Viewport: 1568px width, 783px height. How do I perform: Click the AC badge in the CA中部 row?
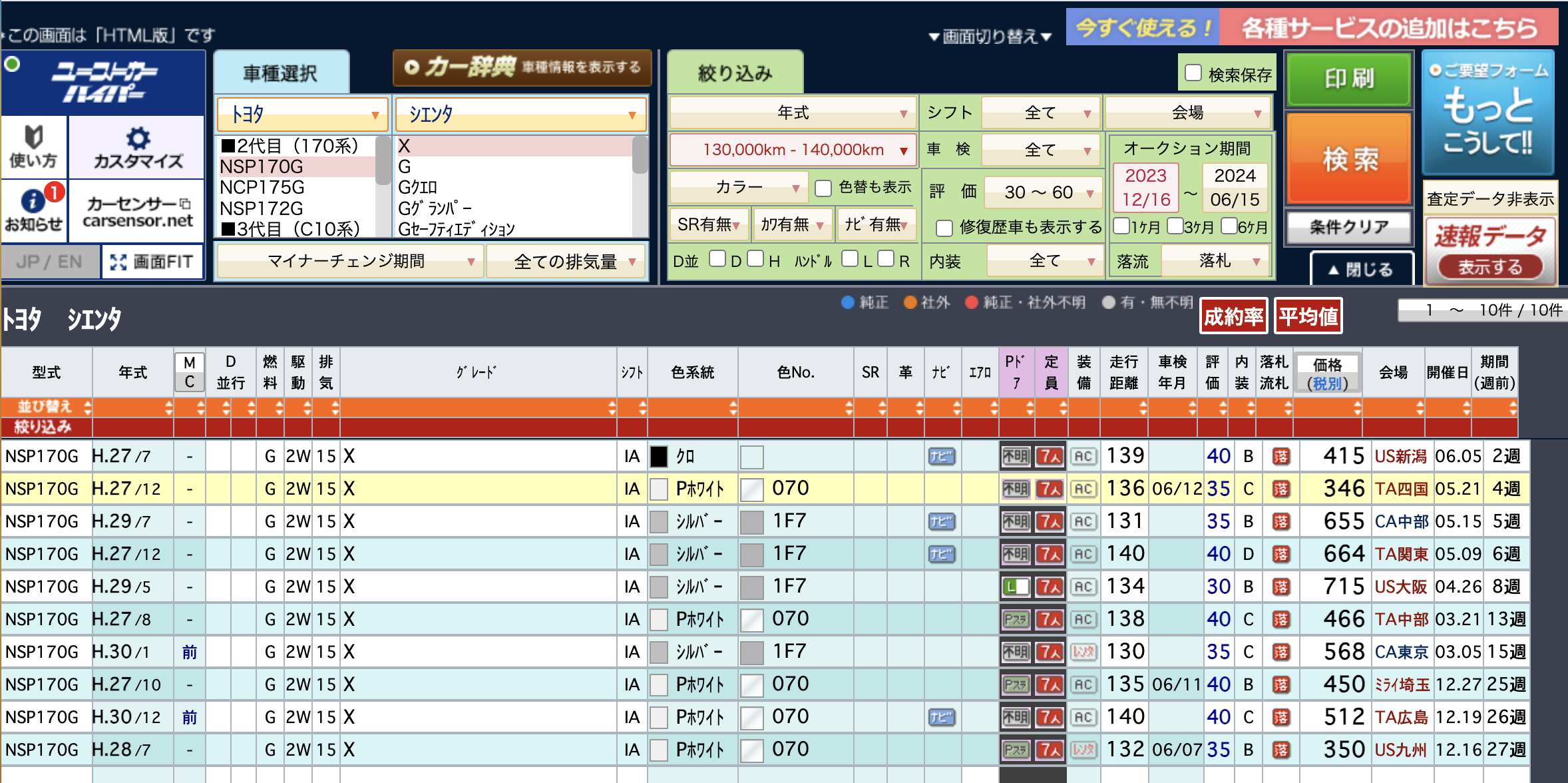coord(1083,521)
